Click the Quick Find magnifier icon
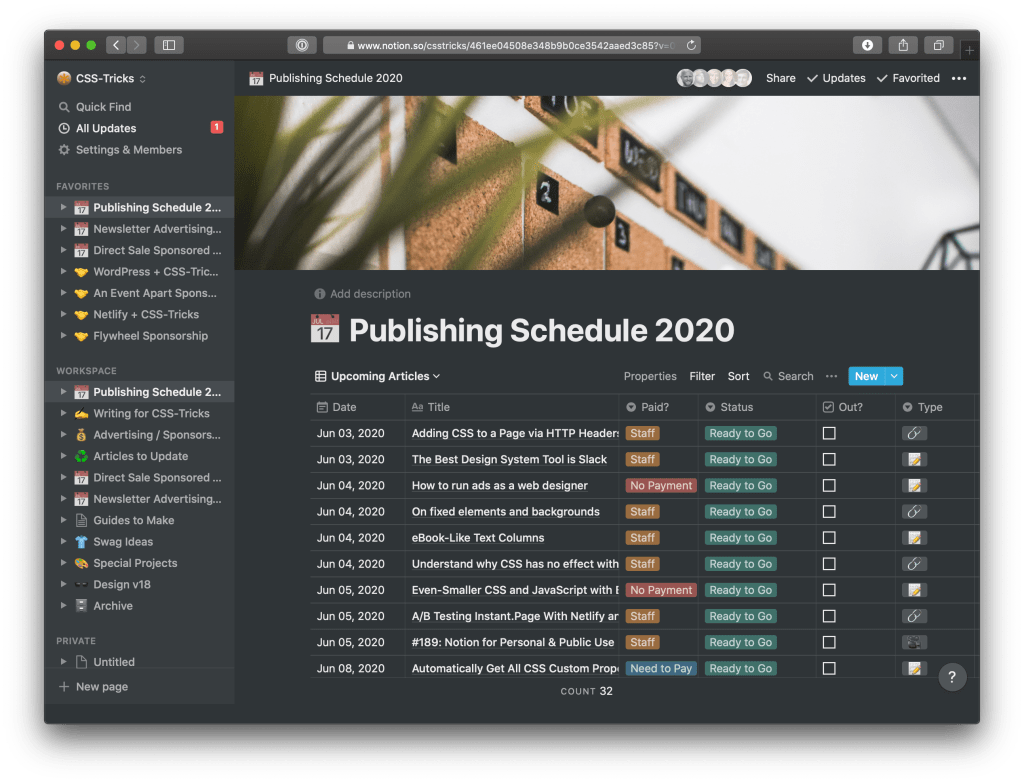 pyautogui.click(x=64, y=107)
